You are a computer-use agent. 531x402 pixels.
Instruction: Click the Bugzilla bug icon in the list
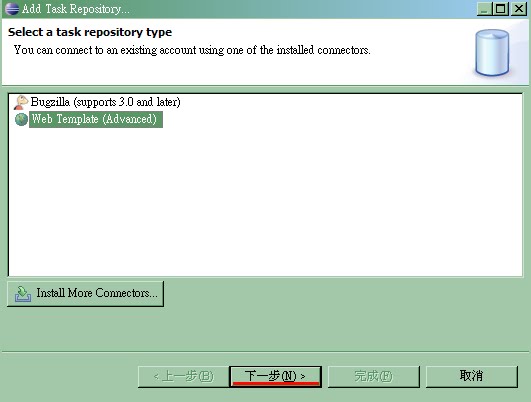(x=21, y=102)
